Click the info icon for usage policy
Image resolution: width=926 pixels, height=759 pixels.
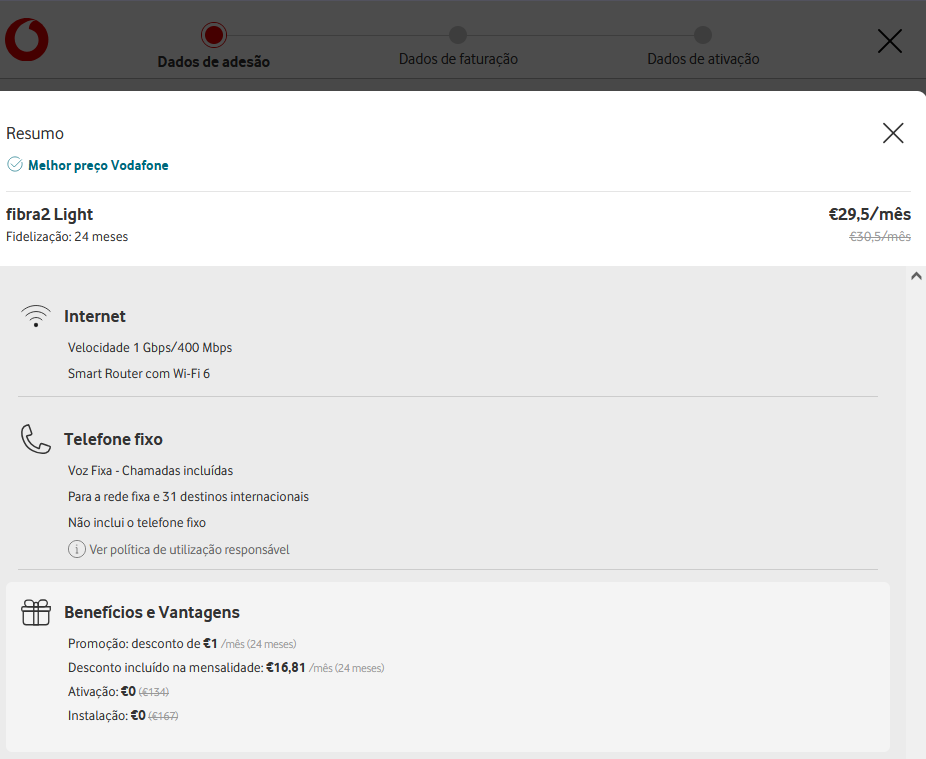77,549
